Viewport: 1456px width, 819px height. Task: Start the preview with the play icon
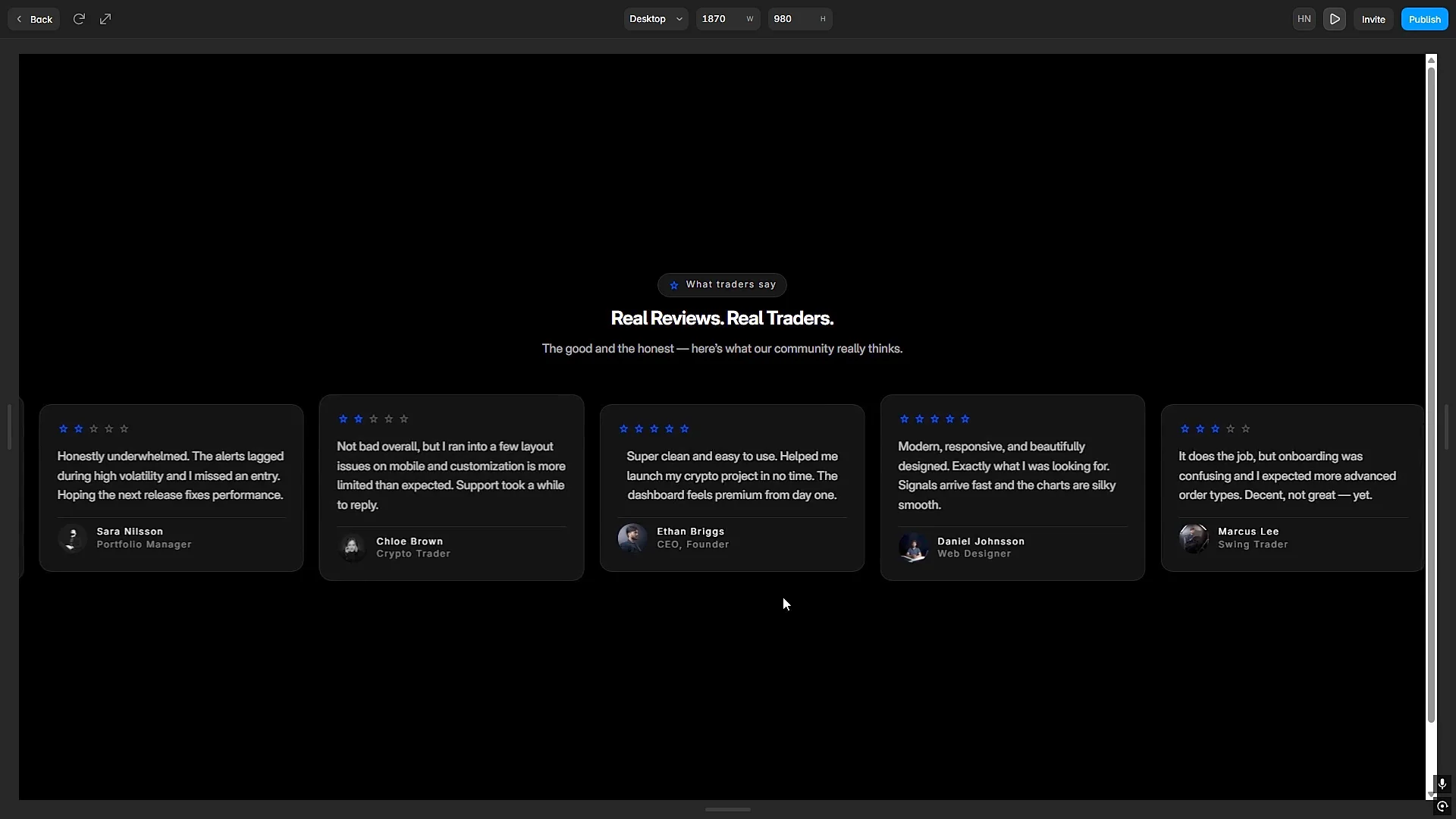pos(1335,19)
